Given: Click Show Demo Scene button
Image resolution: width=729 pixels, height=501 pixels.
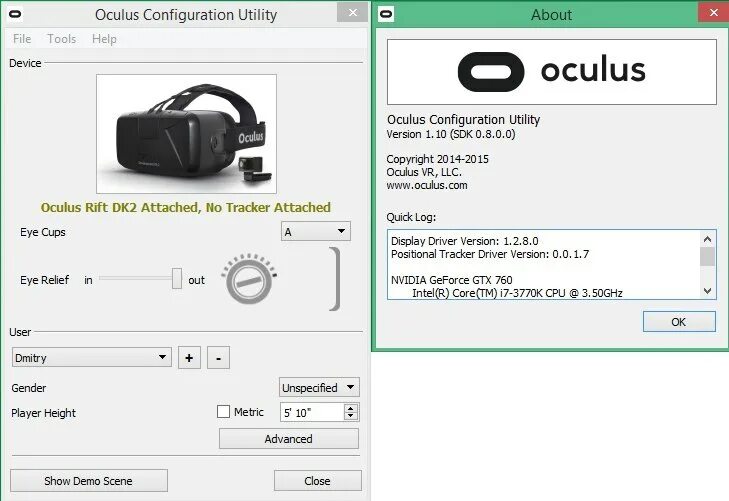Looking at the screenshot, I should tap(89, 481).
